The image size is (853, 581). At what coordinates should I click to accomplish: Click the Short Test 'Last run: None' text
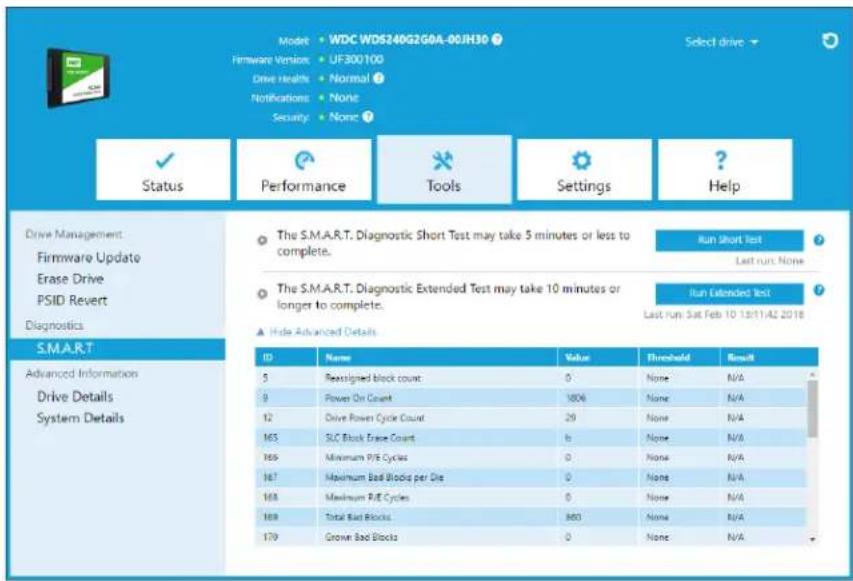click(x=769, y=261)
